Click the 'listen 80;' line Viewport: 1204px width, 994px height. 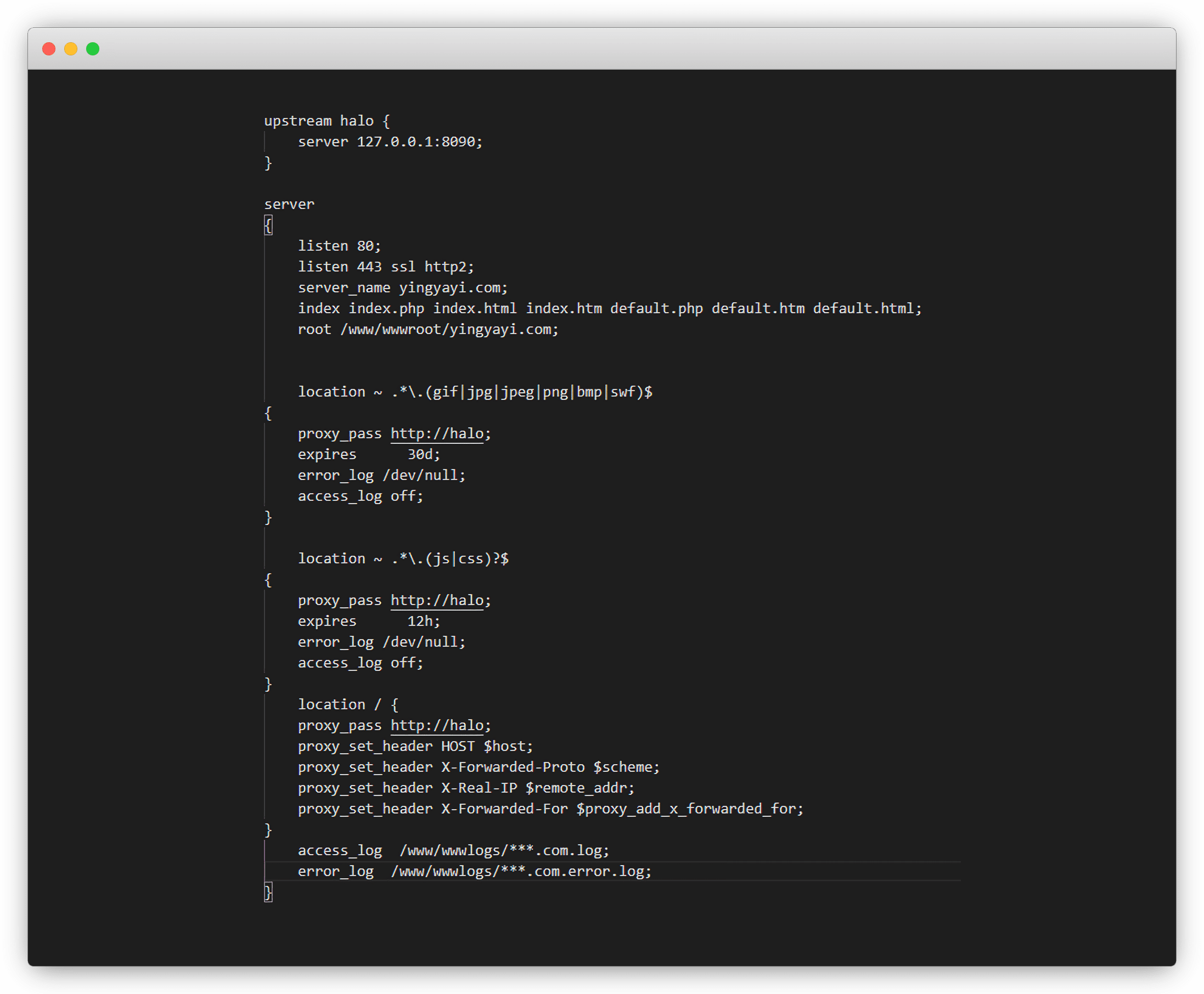[339, 246]
